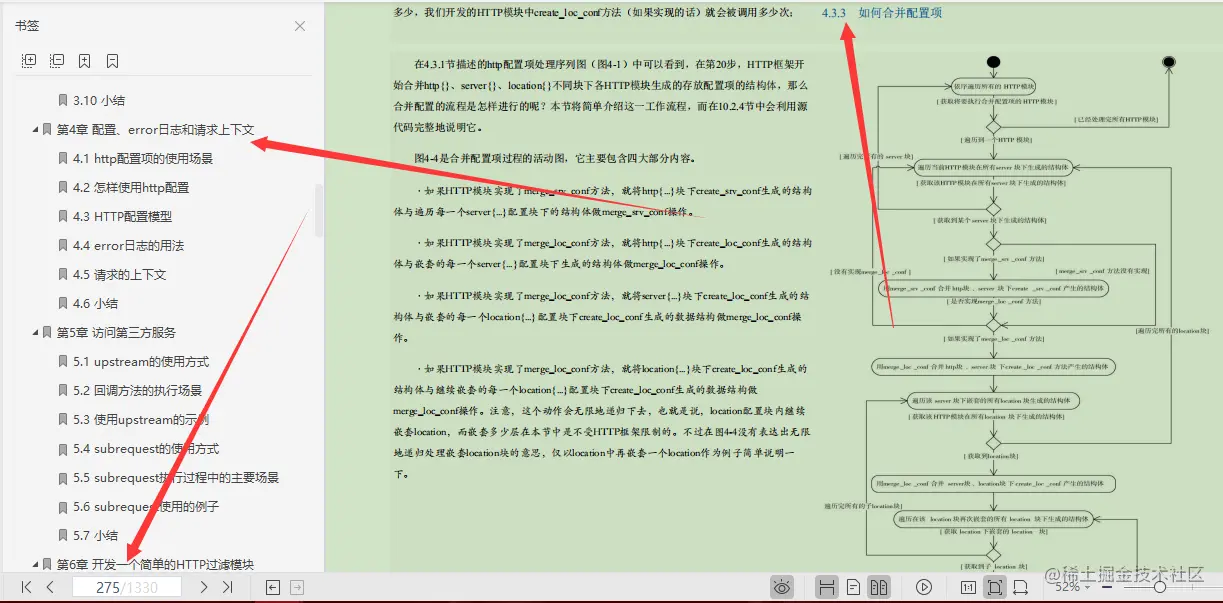The width and height of the screenshot is (1223, 603).
Task: Start slideshow playback of the document
Action: 924,586
